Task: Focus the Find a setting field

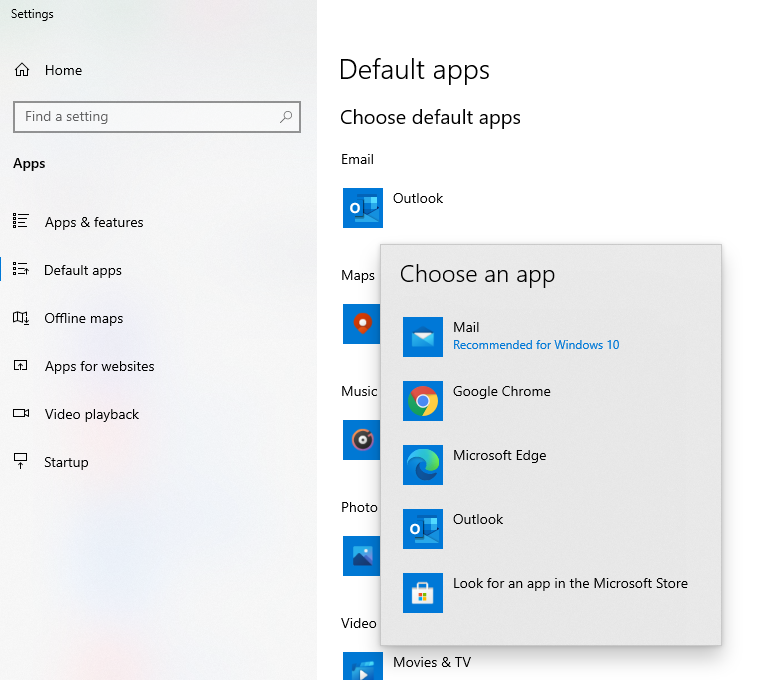Action: [x=157, y=117]
